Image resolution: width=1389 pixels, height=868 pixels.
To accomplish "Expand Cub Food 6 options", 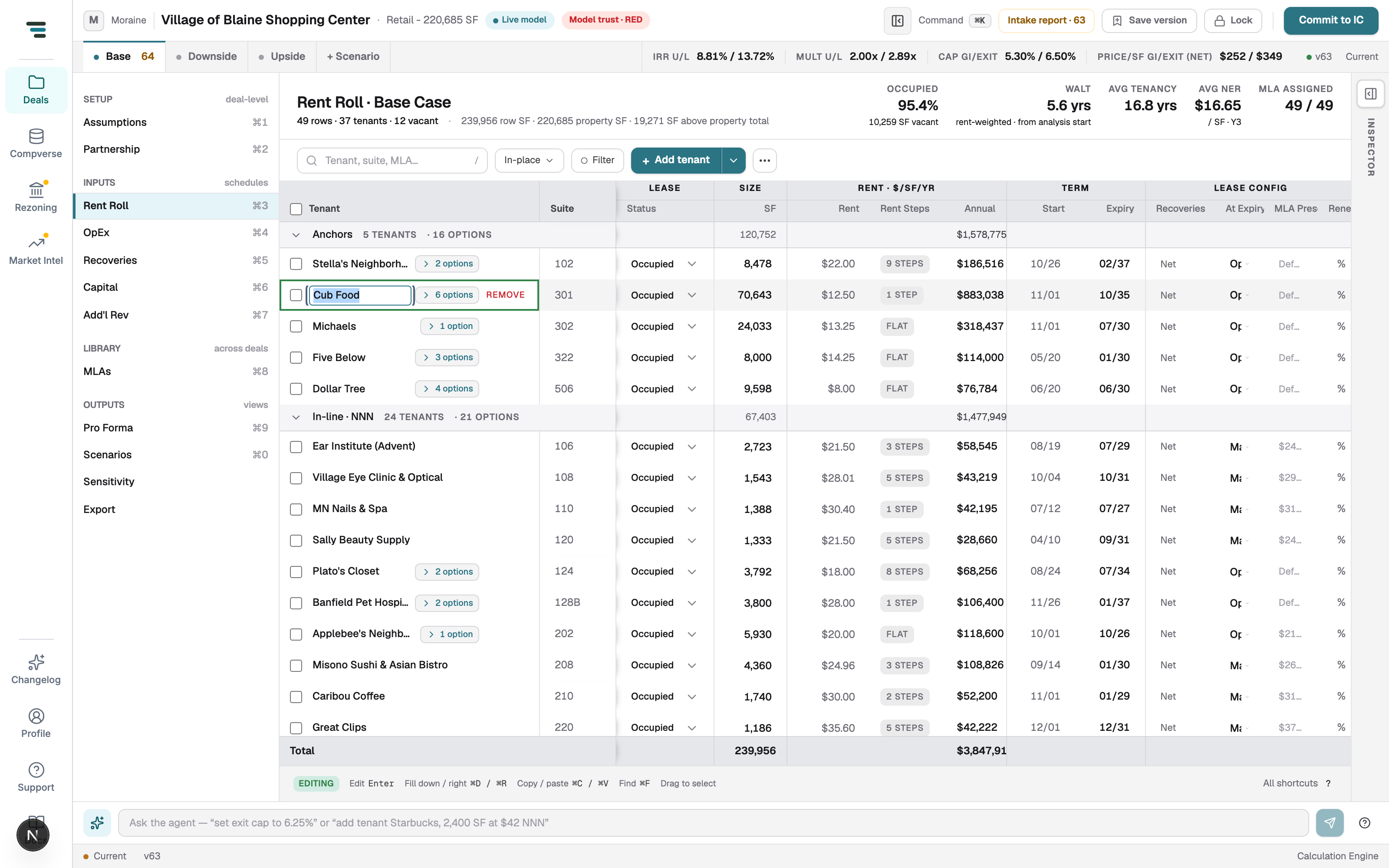I will (448, 295).
